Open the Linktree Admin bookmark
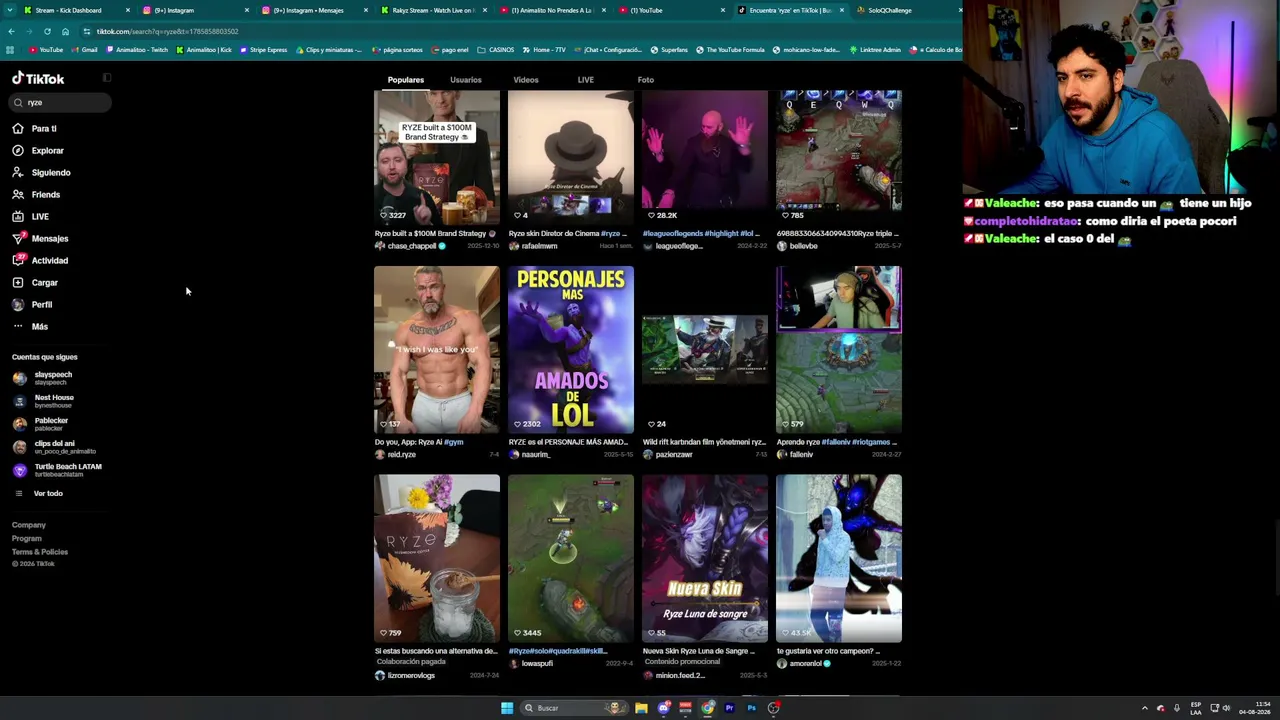This screenshot has width=1280, height=720. click(875, 49)
